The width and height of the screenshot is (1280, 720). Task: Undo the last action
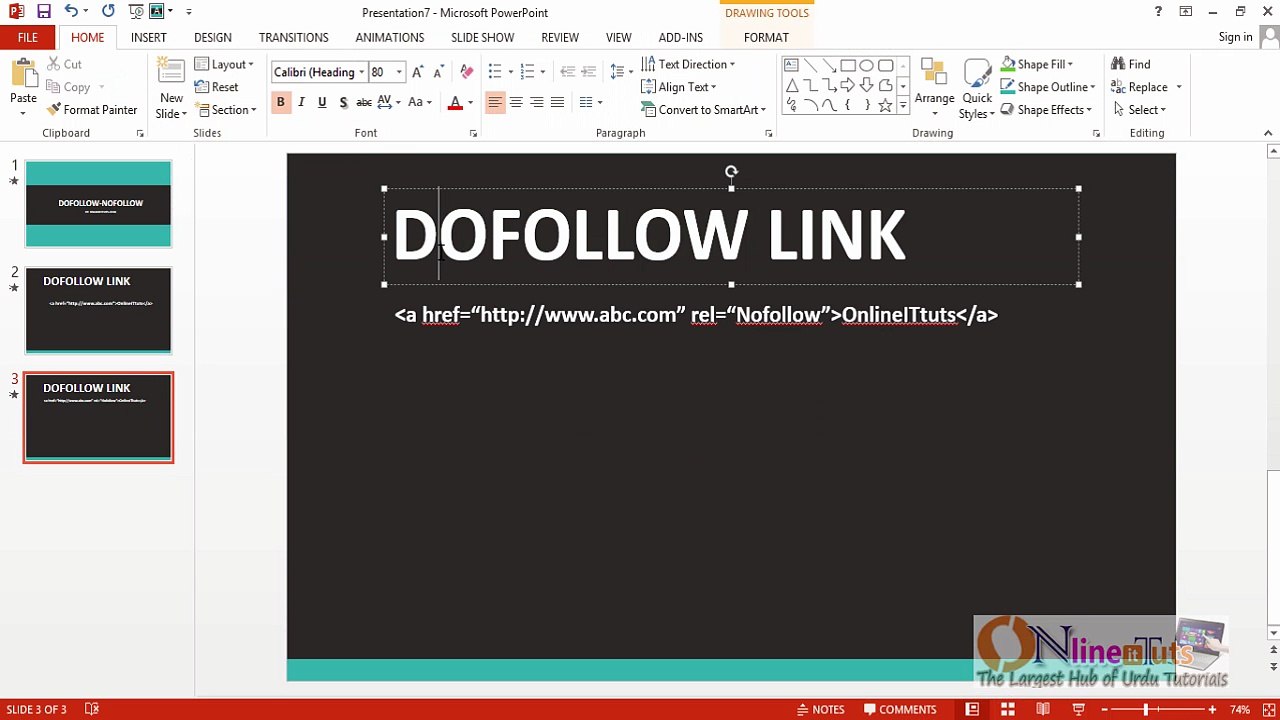(x=71, y=12)
